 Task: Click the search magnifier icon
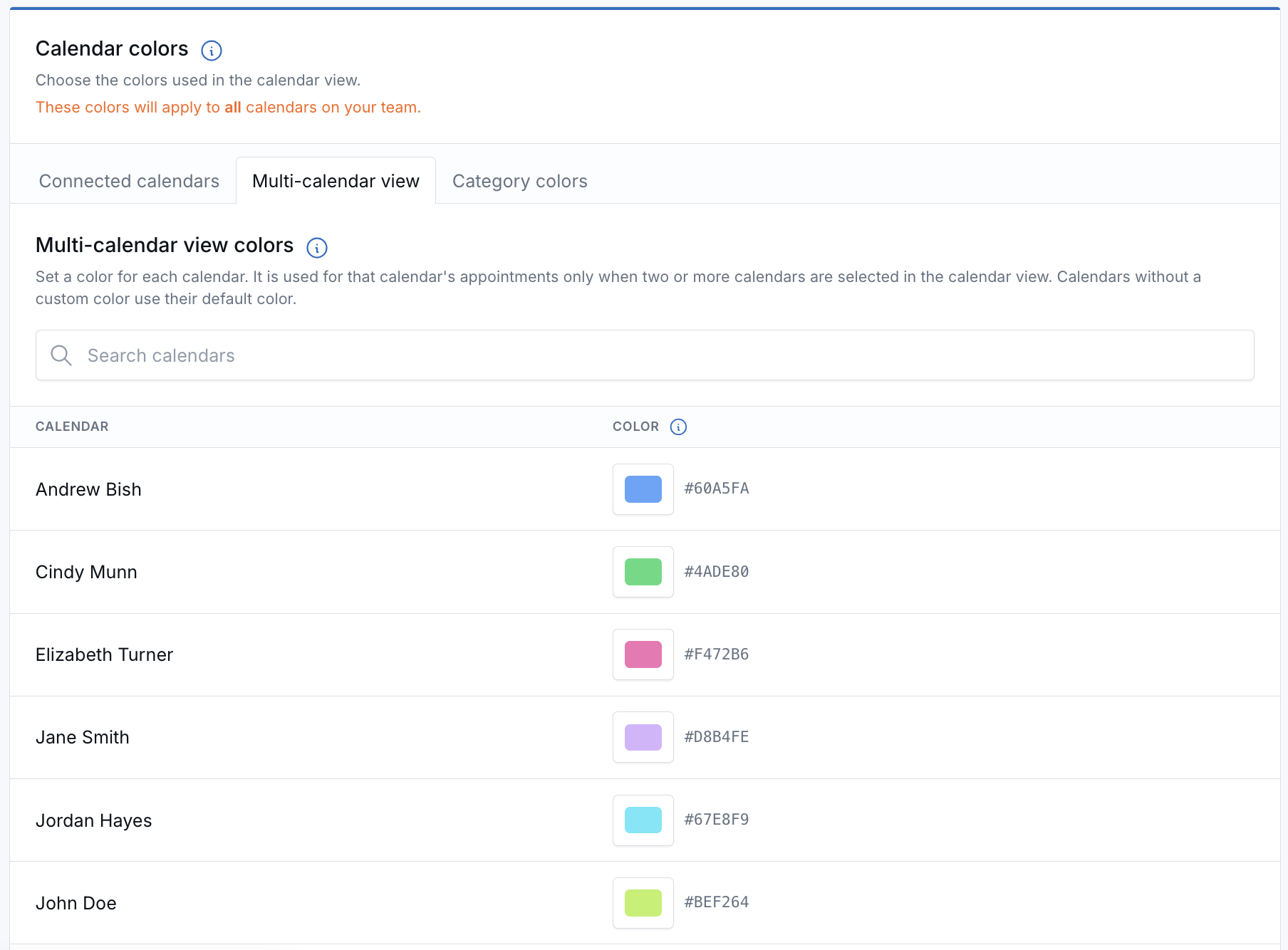coord(61,355)
